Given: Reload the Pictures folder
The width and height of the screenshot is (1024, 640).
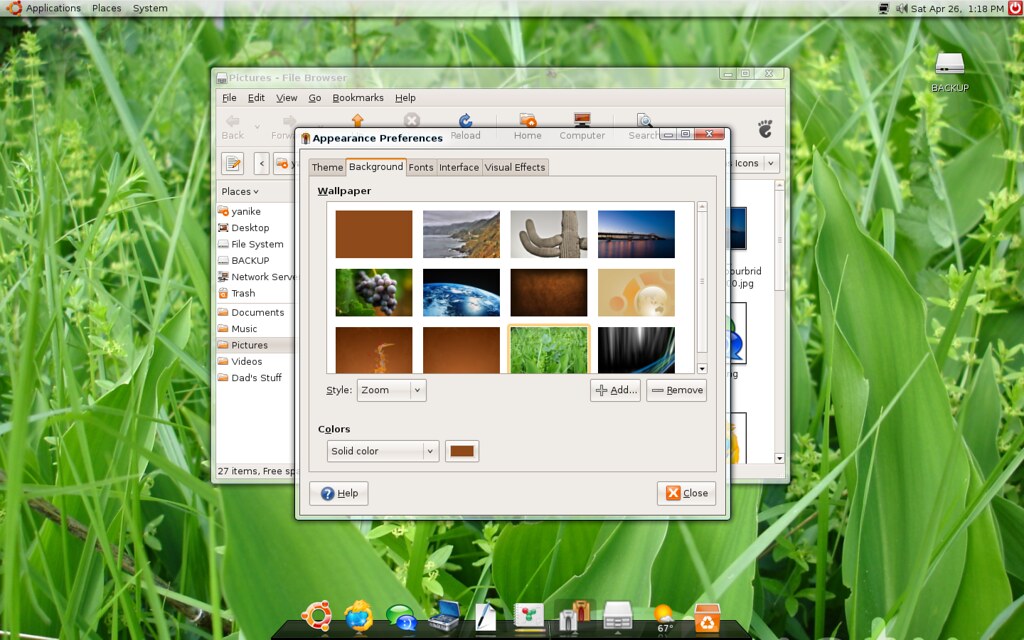Looking at the screenshot, I should point(465,120).
